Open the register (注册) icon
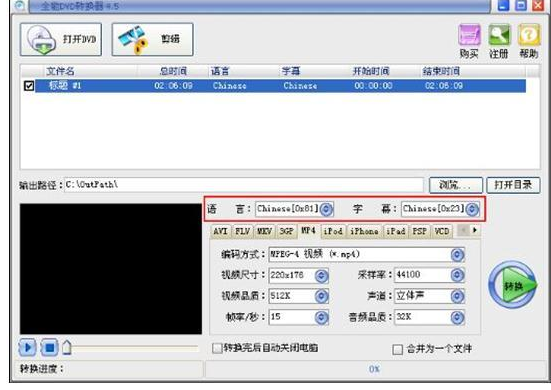 [x=499, y=35]
